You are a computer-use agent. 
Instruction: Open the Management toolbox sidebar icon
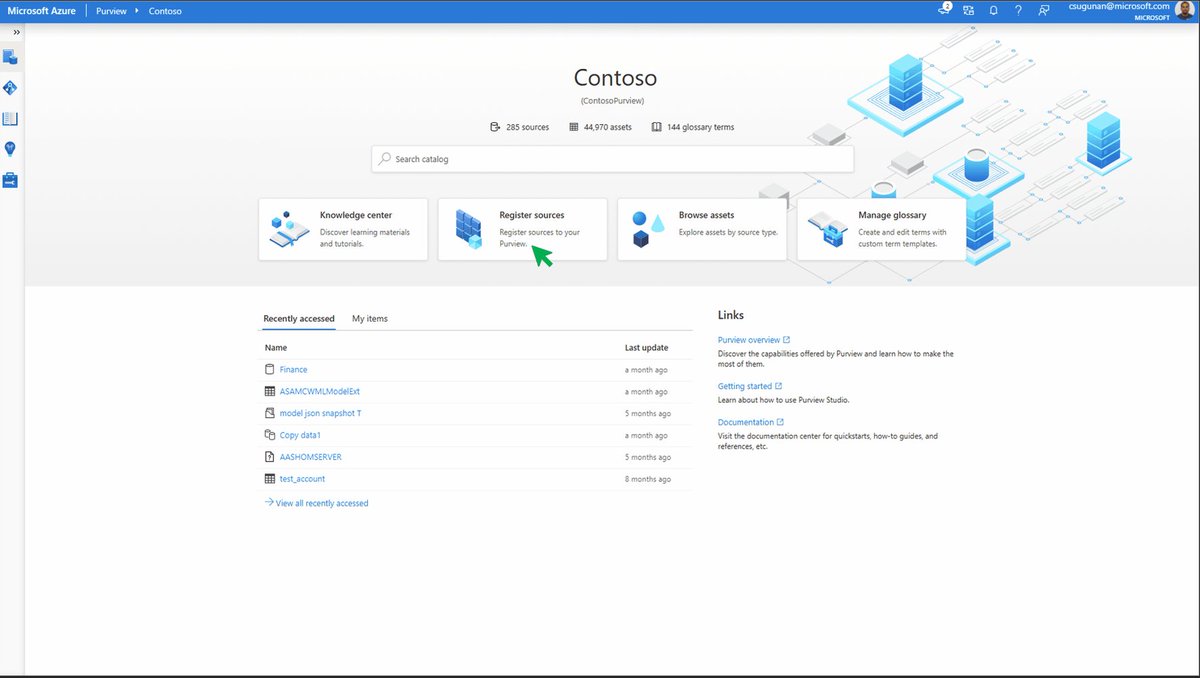10,180
